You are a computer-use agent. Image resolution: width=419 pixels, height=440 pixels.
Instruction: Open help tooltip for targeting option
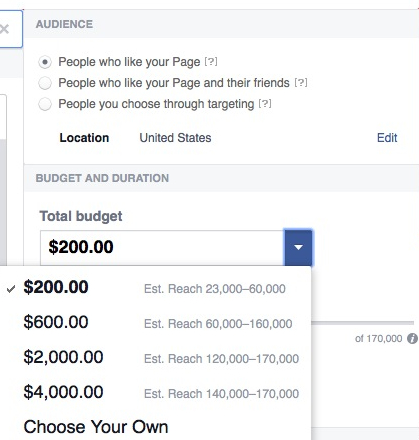265,104
